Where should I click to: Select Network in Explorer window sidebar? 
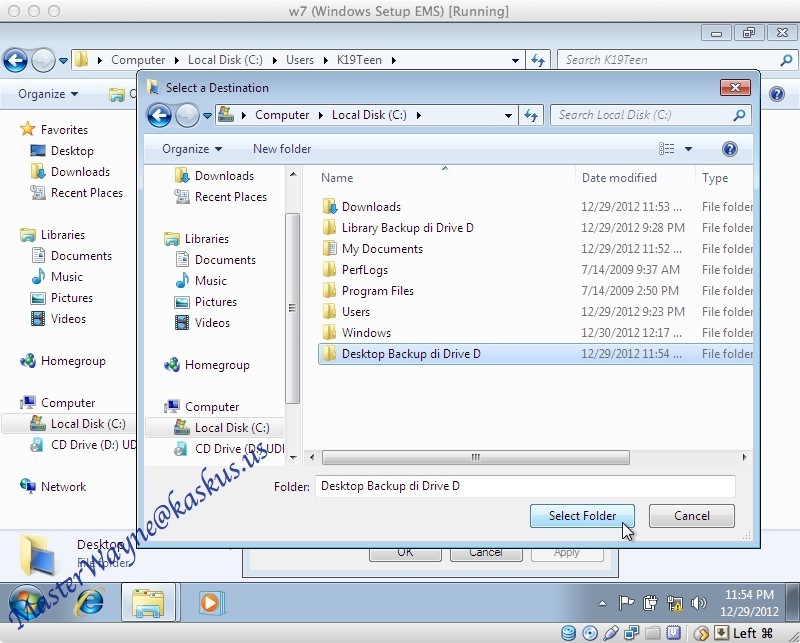[x=53, y=486]
